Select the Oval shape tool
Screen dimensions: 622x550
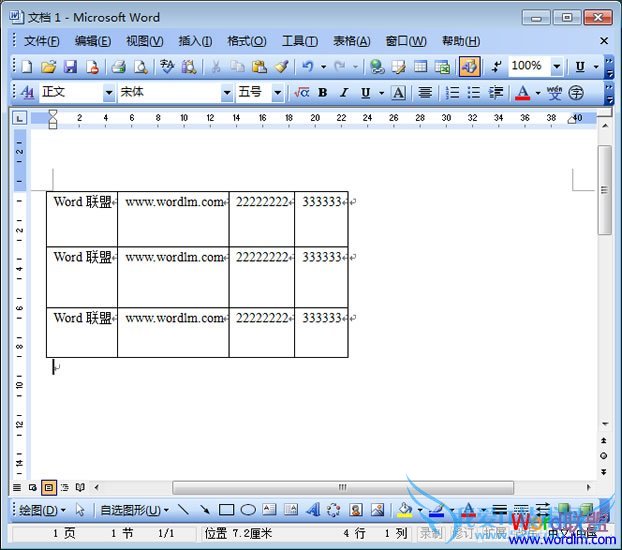[248, 510]
